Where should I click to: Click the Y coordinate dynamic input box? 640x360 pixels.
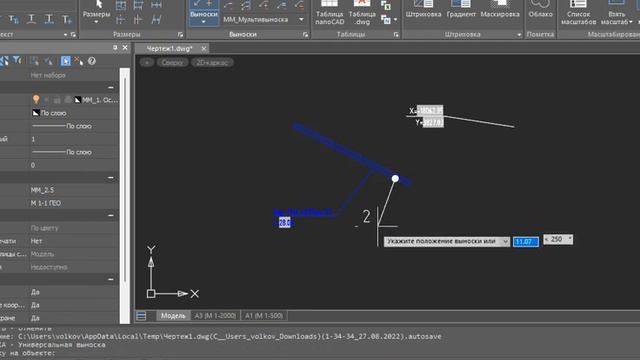(x=433, y=122)
